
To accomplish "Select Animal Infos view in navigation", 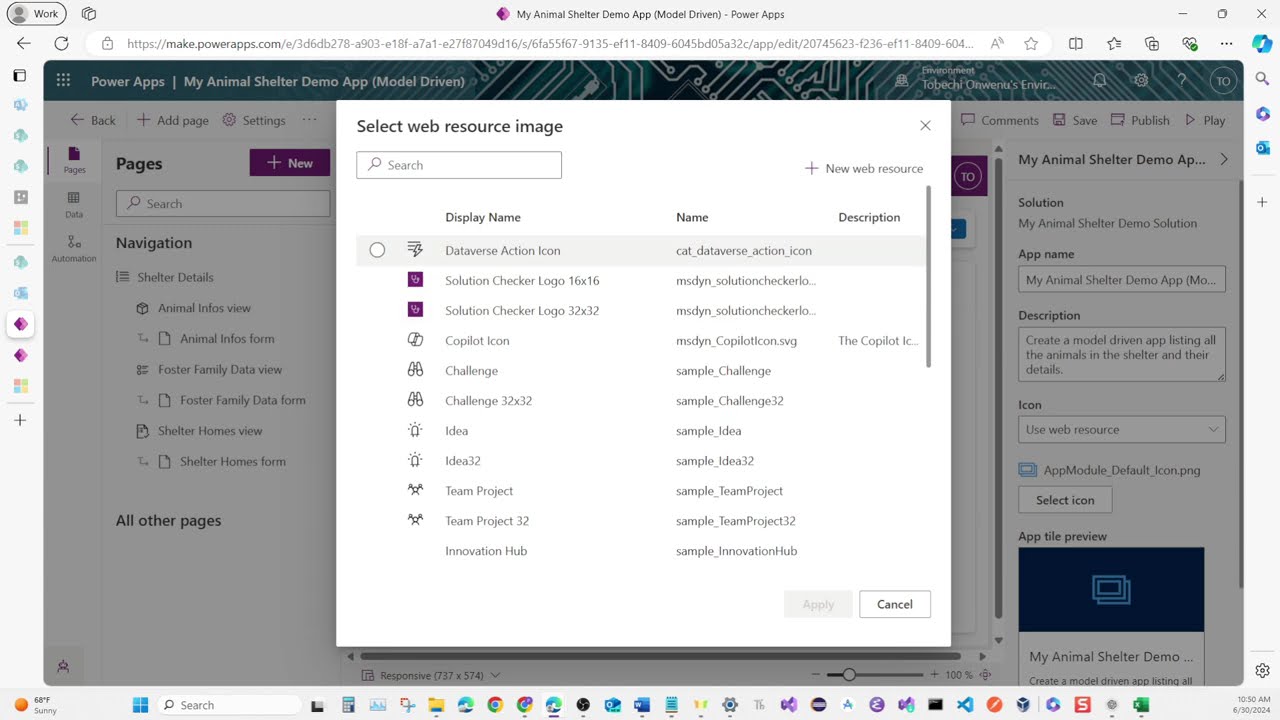I will tap(204, 308).
